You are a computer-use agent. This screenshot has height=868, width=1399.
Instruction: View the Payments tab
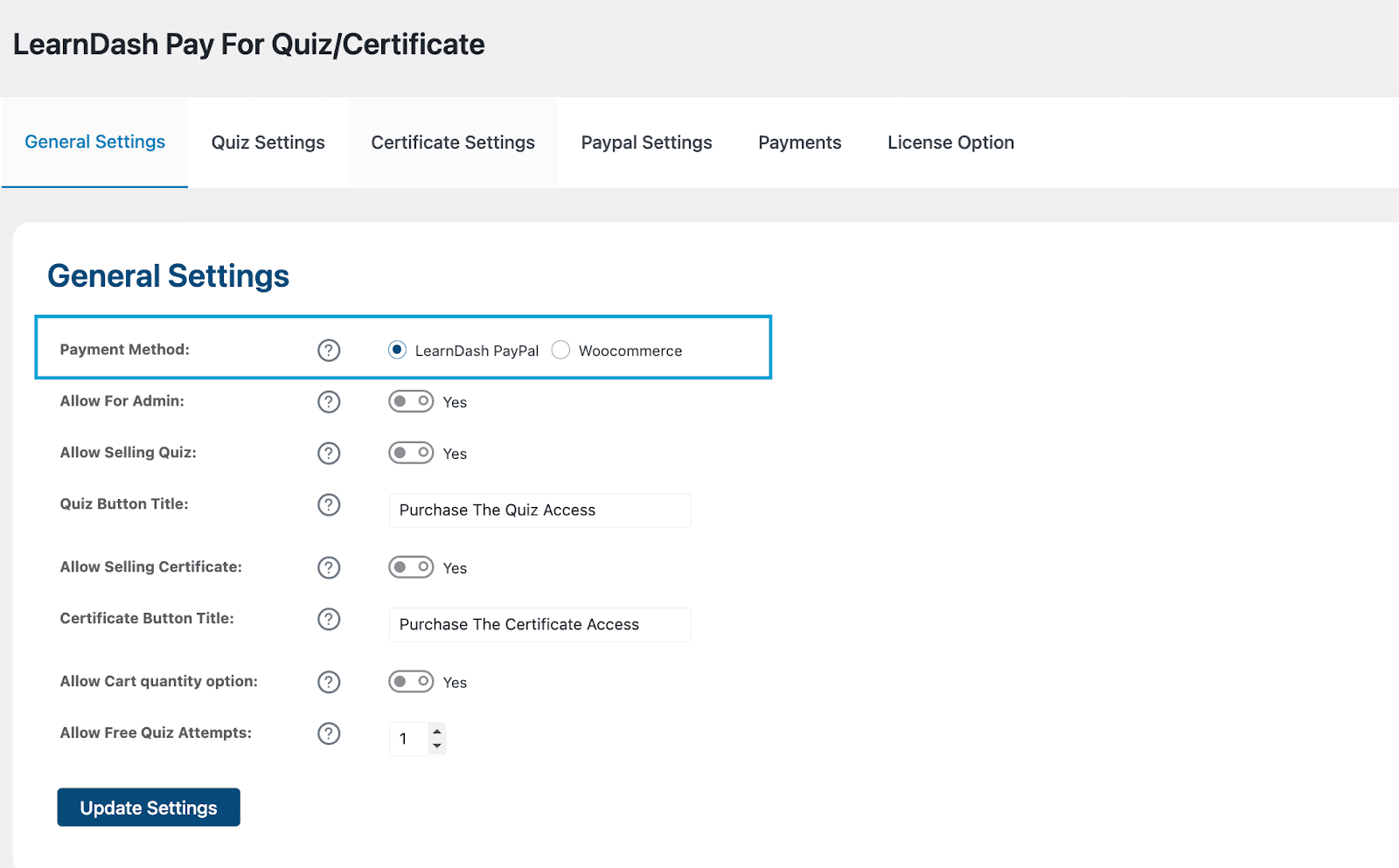pos(800,142)
